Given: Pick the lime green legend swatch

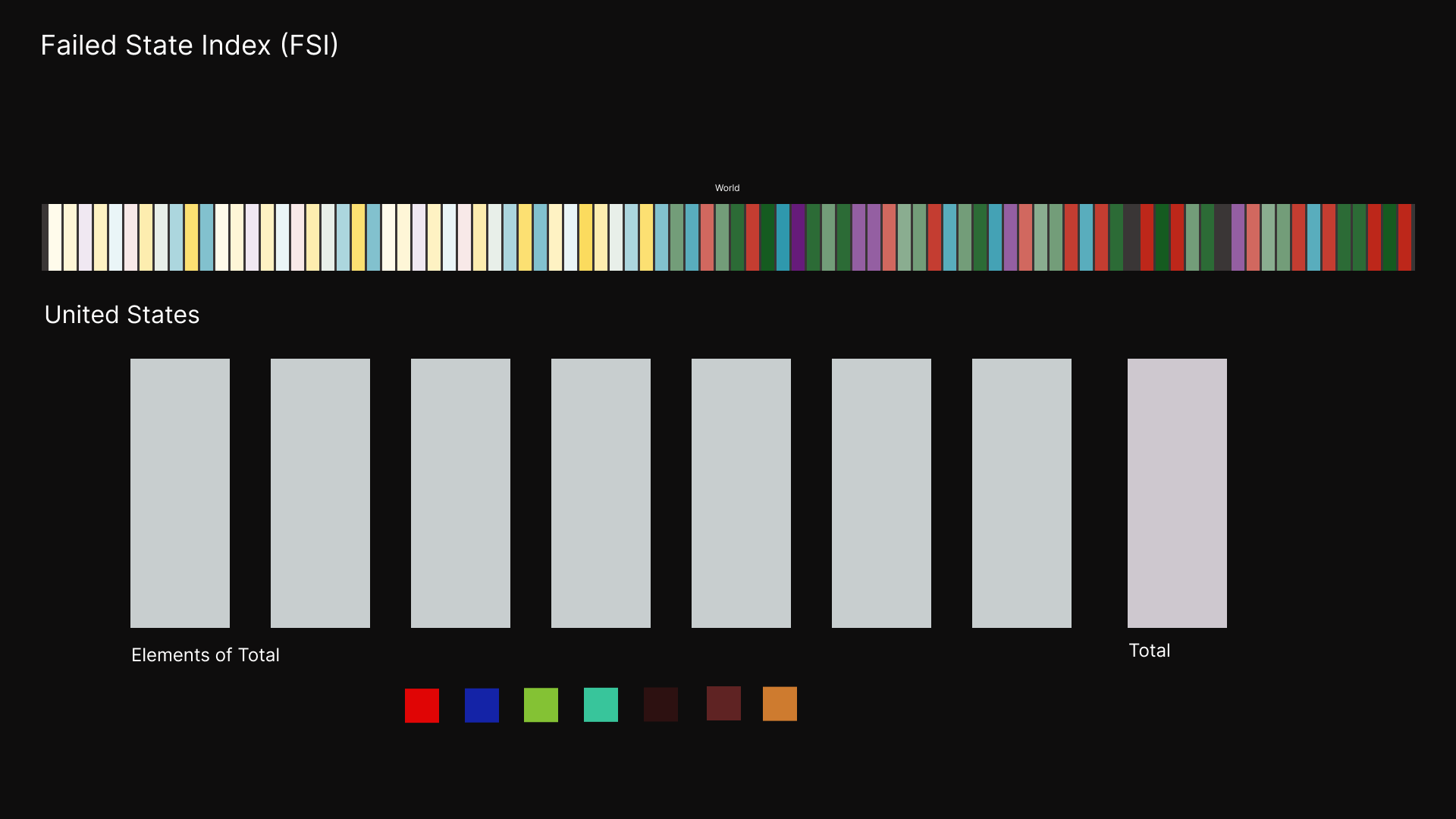Looking at the screenshot, I should click(x=541, y=705).
